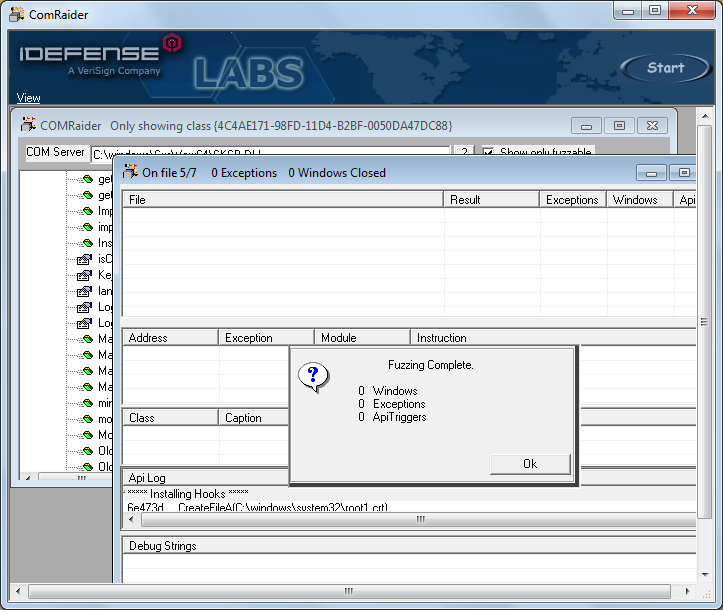Click the Debug Strings header

pos(409,546)
